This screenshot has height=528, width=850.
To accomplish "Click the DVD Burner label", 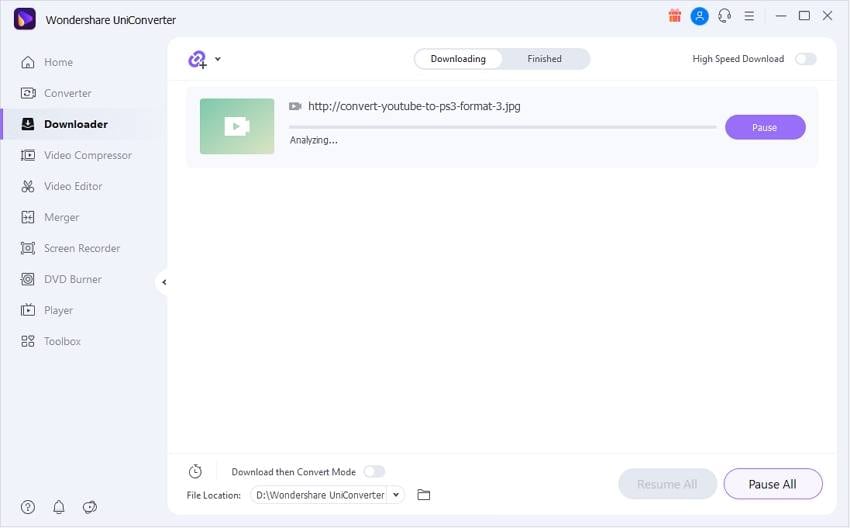I will point(73,279).
